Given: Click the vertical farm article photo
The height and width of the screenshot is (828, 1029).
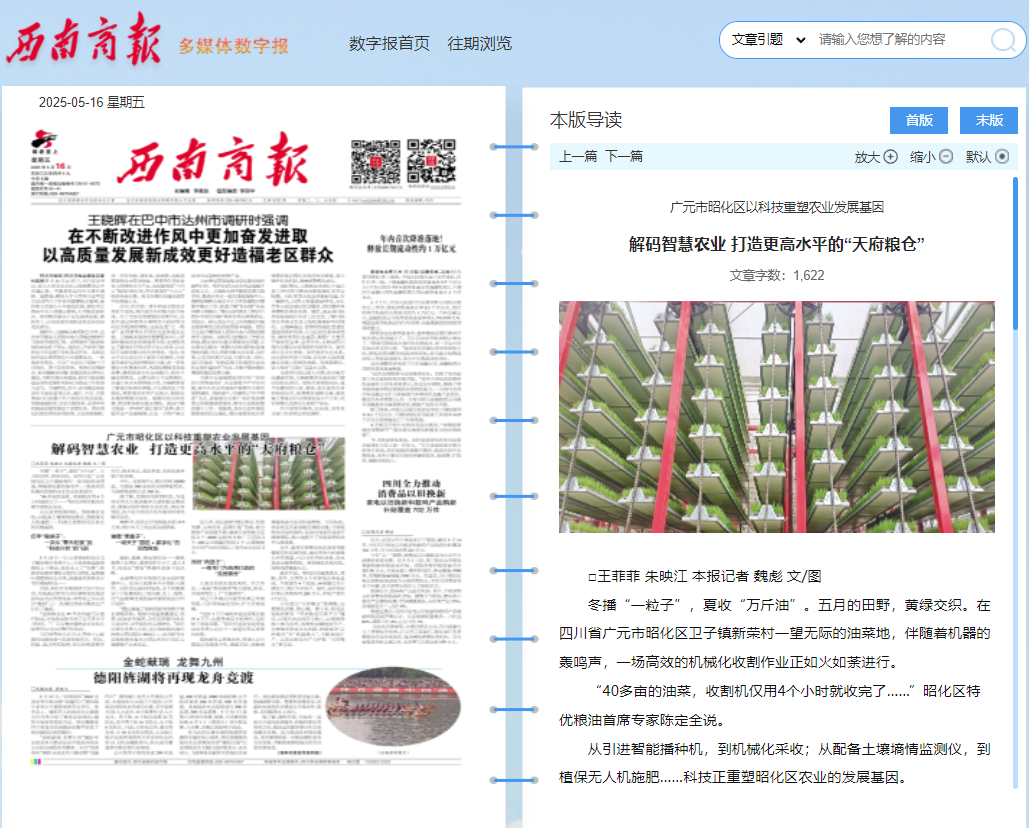Looking at the screenshot, I should (776, 416).
